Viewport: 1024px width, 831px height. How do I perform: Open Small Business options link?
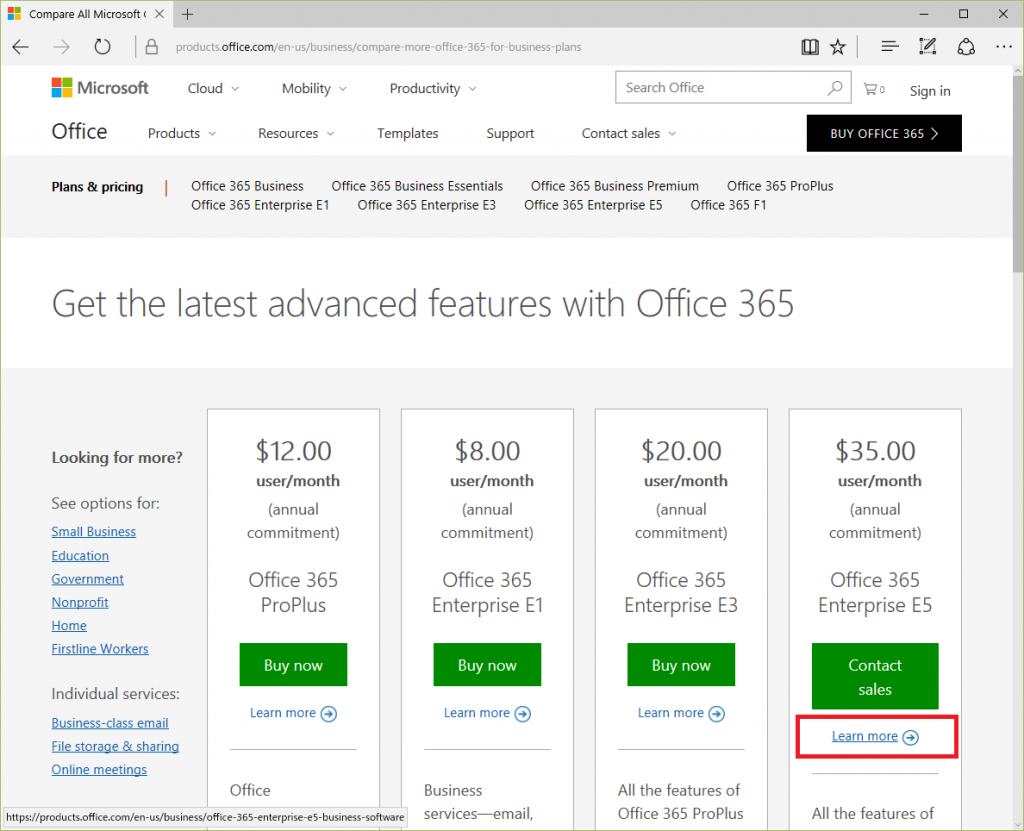(93, 532)
